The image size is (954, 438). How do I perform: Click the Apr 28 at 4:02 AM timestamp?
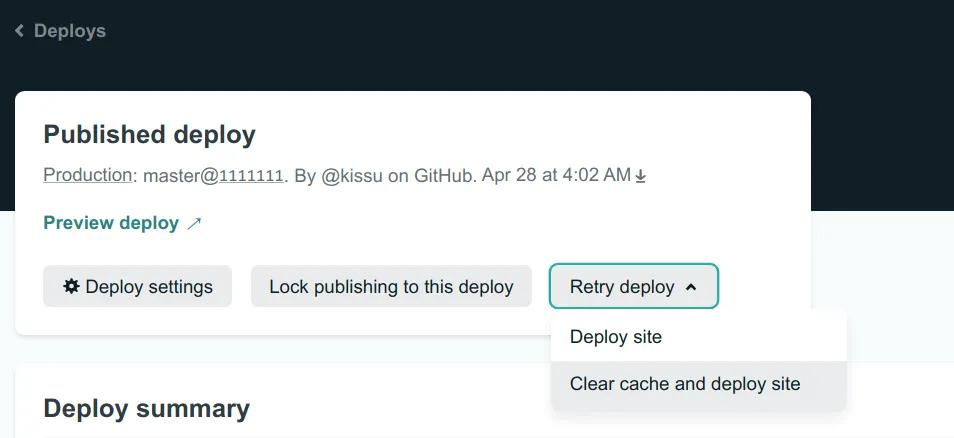click(556, 175)
